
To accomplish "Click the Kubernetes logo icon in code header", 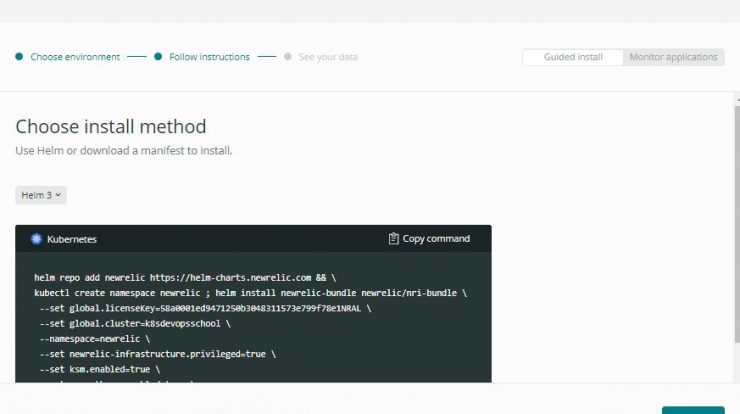I will coord(36,239).
